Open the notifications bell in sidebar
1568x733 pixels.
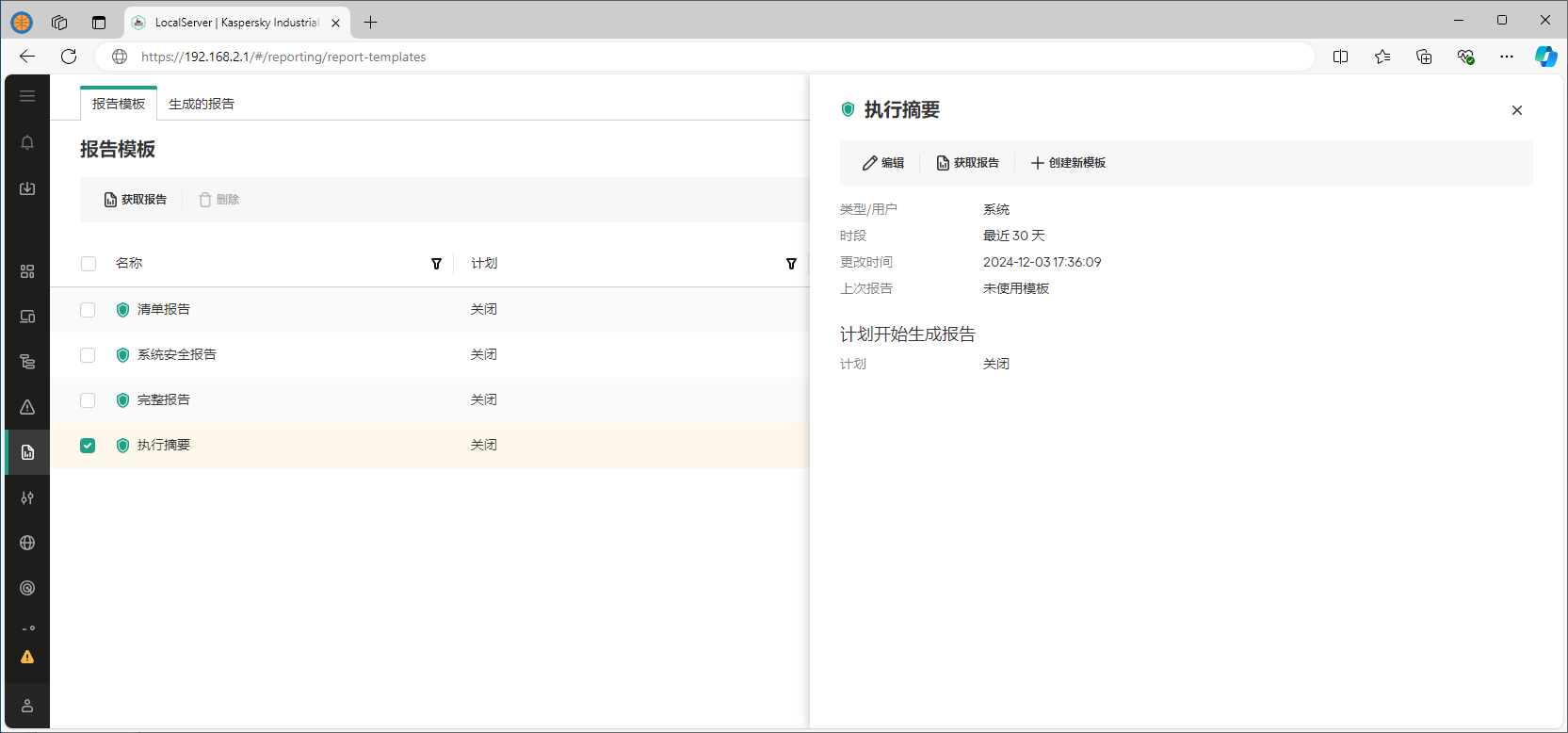coord(27,142)
